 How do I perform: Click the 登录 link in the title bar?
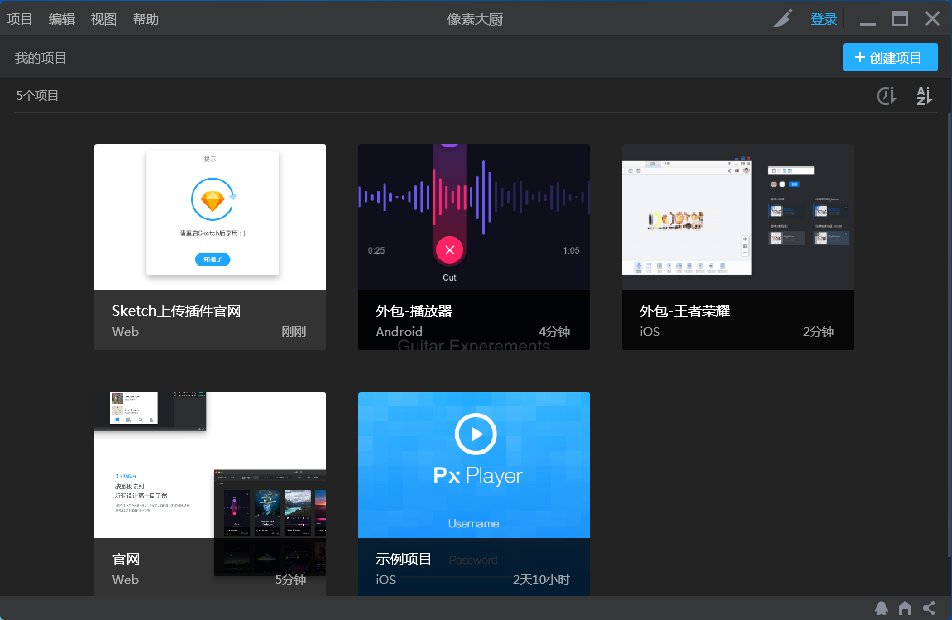[x=824, y=18]
